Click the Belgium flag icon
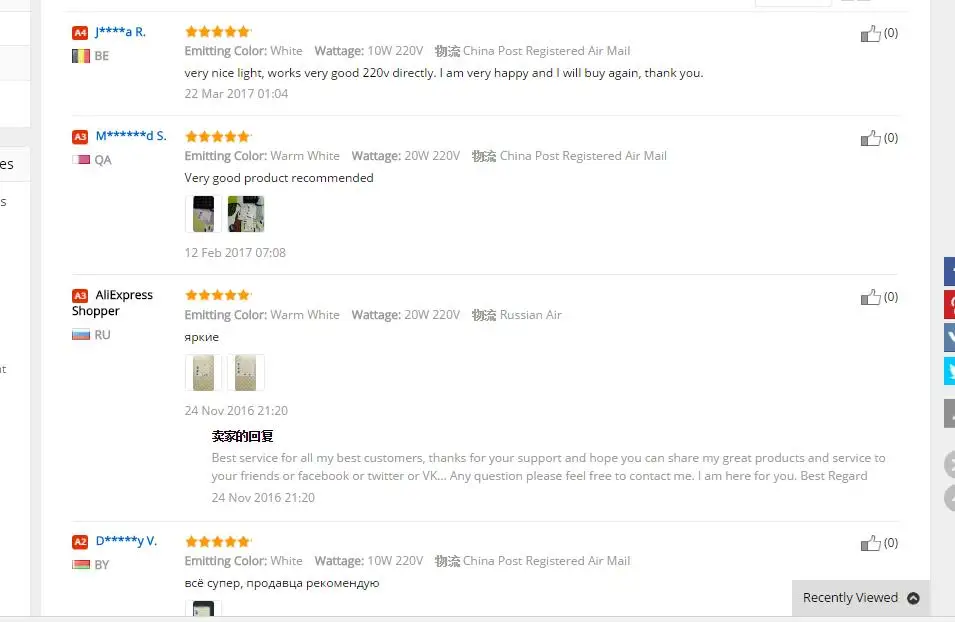955x622 pixels. click(x=81, y=56)
